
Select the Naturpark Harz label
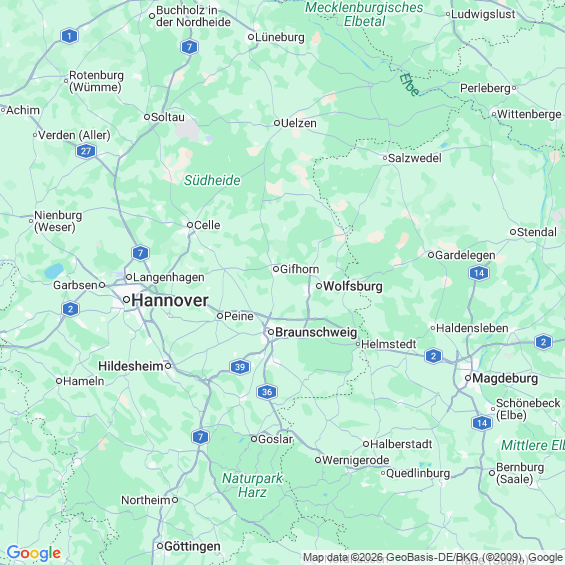[x=252, y=485]
